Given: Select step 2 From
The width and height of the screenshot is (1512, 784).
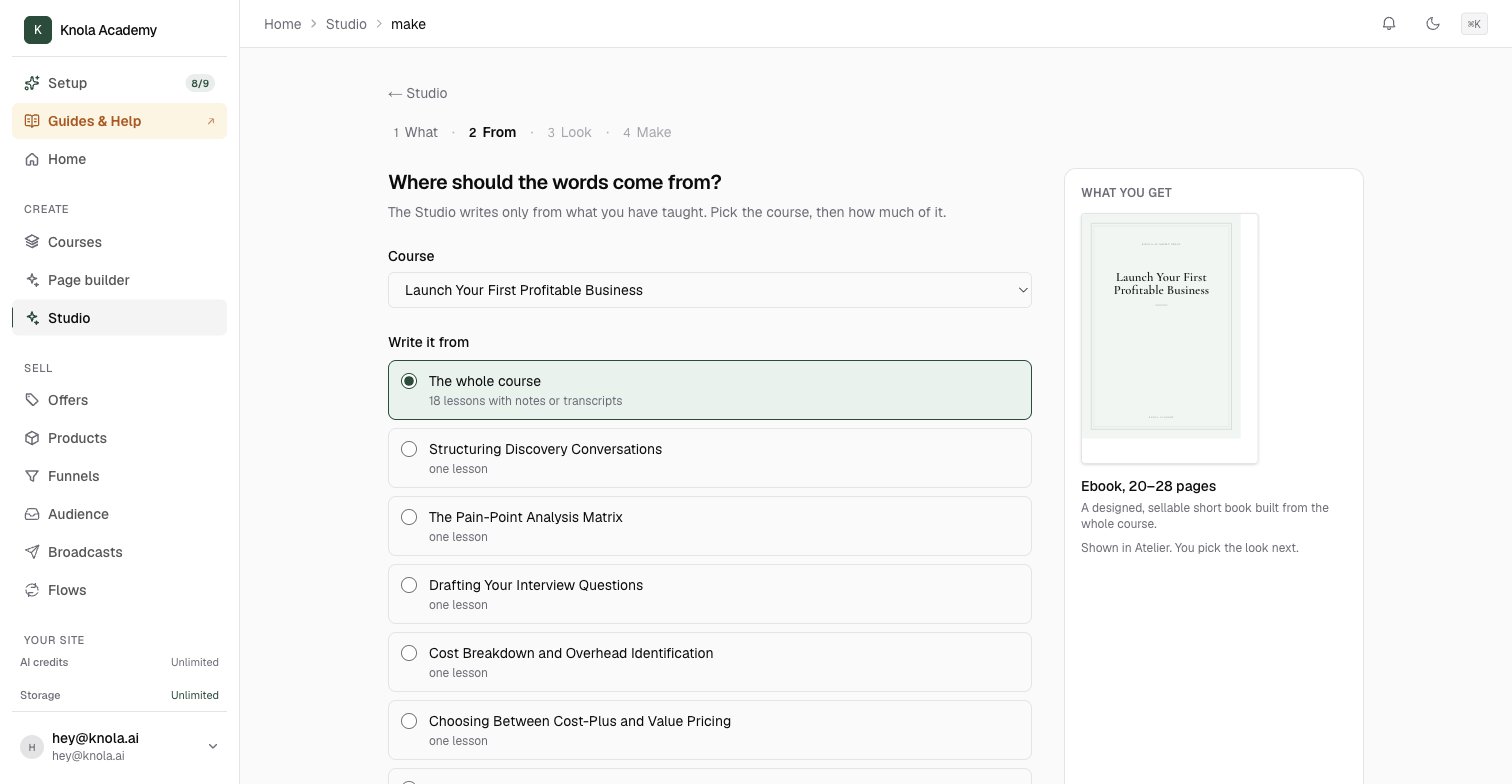Looking at the screenshot, I should [x=492, y=132].
